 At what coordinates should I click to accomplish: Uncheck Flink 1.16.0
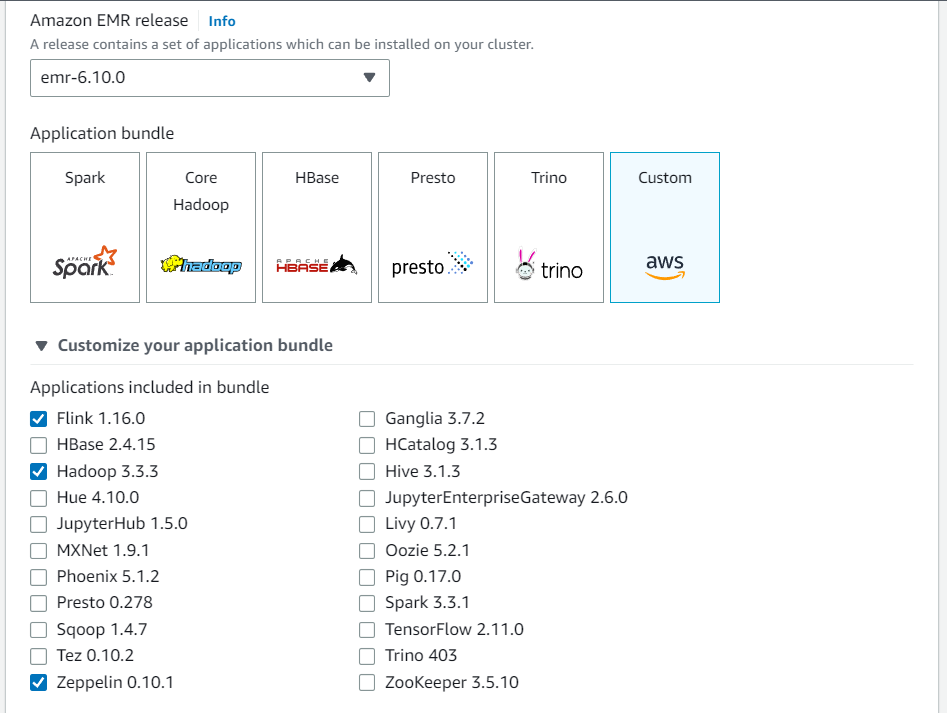[38, 418]
